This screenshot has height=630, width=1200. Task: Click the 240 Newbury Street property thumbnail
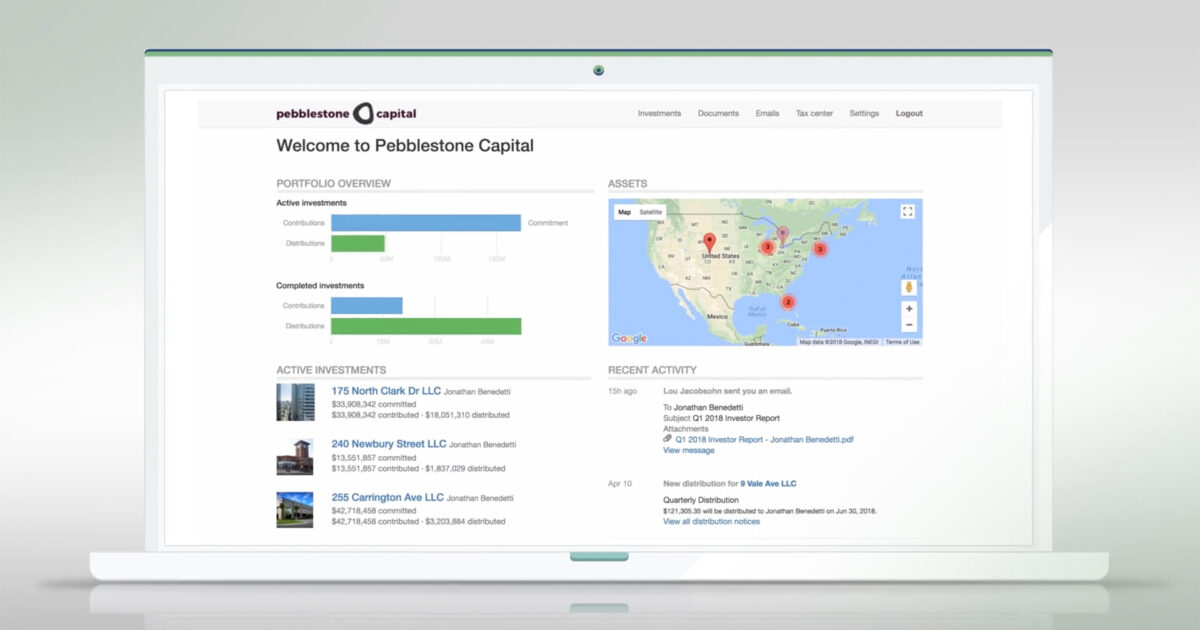point(295,457)
